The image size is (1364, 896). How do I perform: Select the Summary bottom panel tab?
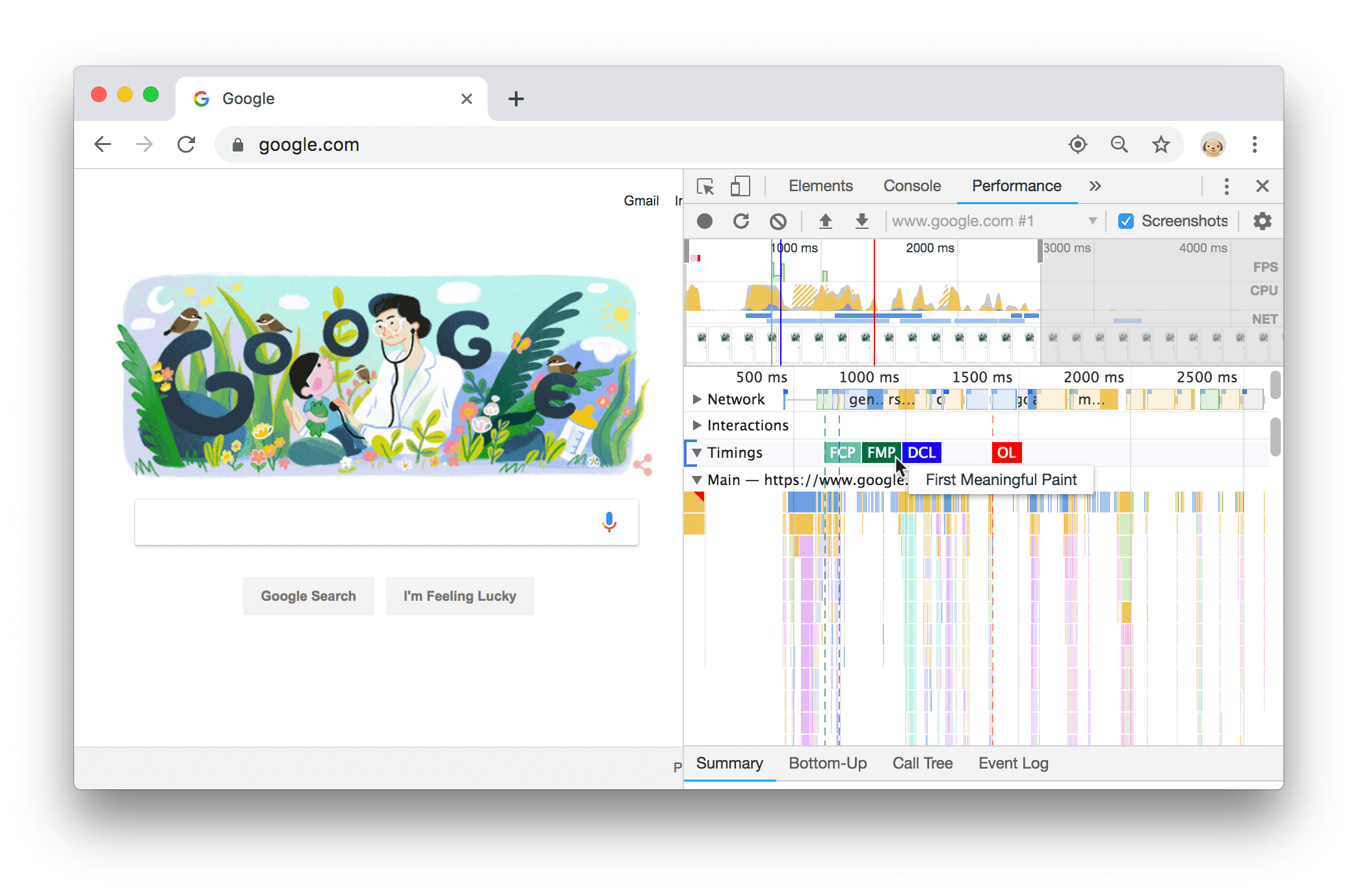(726, 764)
